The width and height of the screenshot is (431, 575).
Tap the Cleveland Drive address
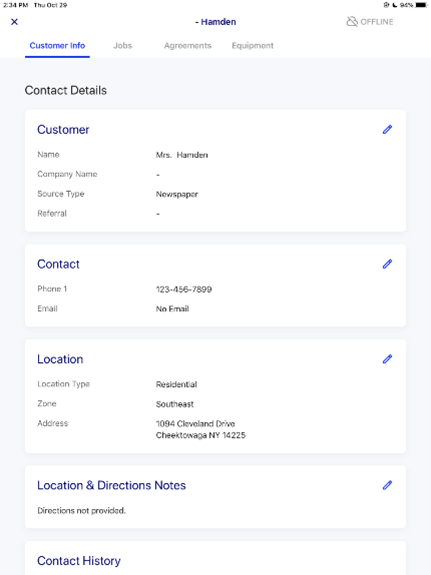[201, 429]
